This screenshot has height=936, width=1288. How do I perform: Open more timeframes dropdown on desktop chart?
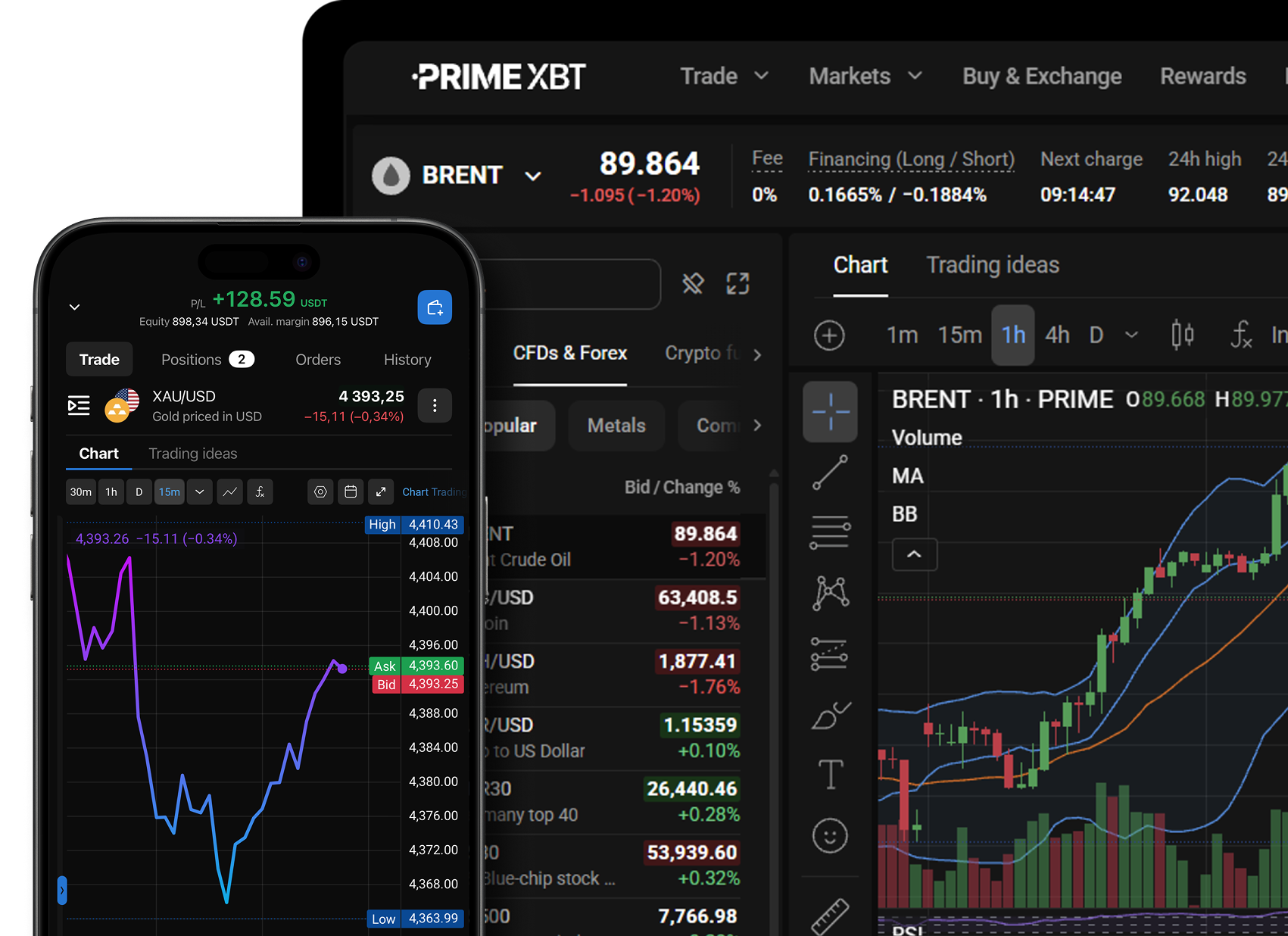click(1131, 335)
